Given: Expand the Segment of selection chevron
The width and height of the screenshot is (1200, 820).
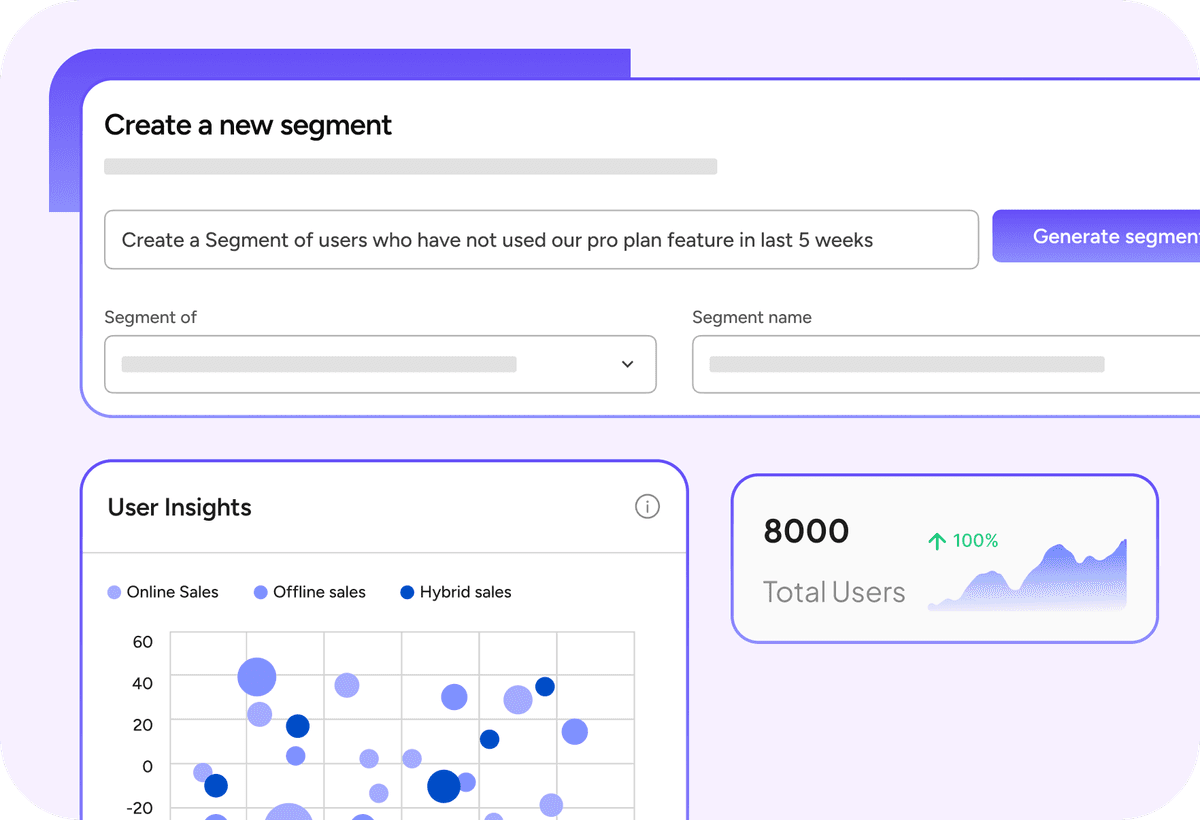Looking at the screenshot, I should (x=630, y=364).
